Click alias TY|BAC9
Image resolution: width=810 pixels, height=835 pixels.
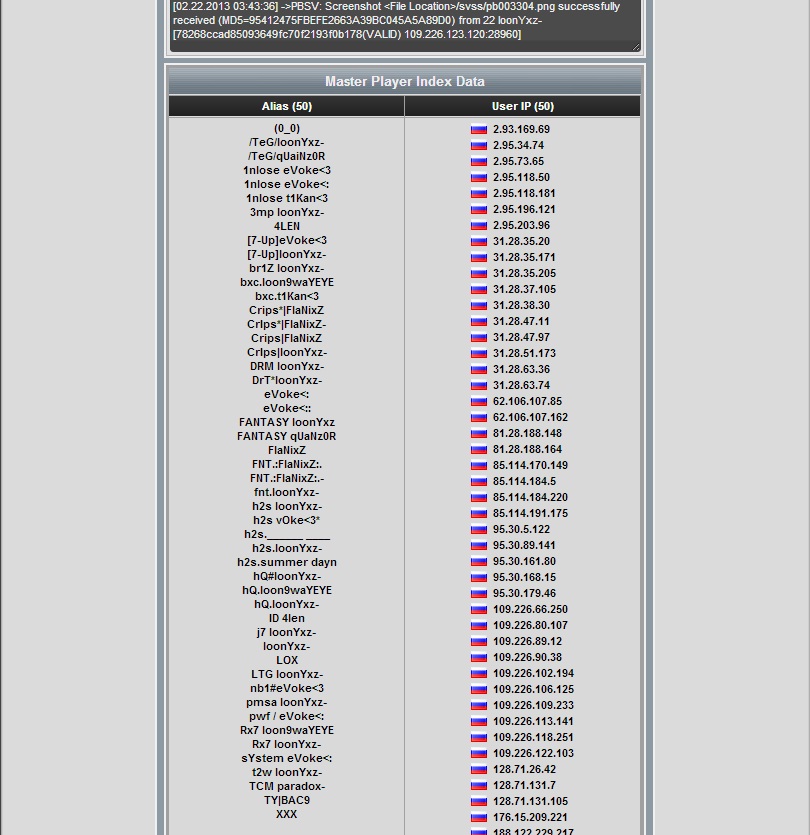(287, 800)
